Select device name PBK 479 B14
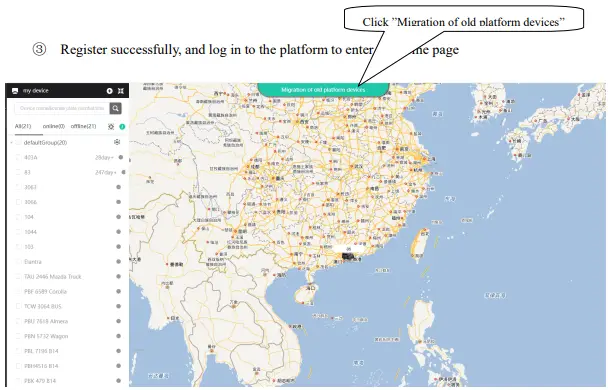 click(40, 381)
